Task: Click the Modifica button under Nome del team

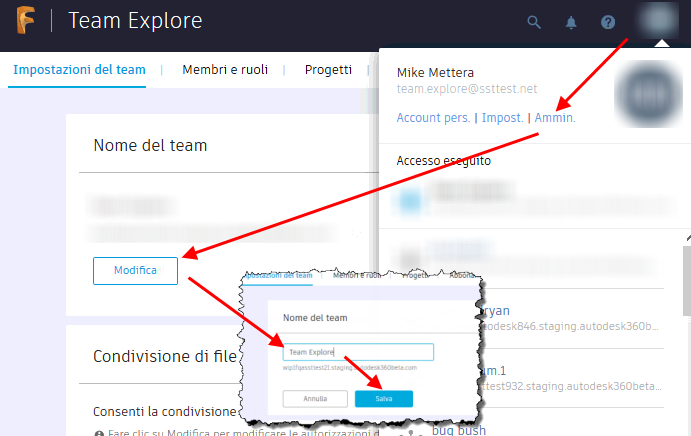Action: point(135,271)
